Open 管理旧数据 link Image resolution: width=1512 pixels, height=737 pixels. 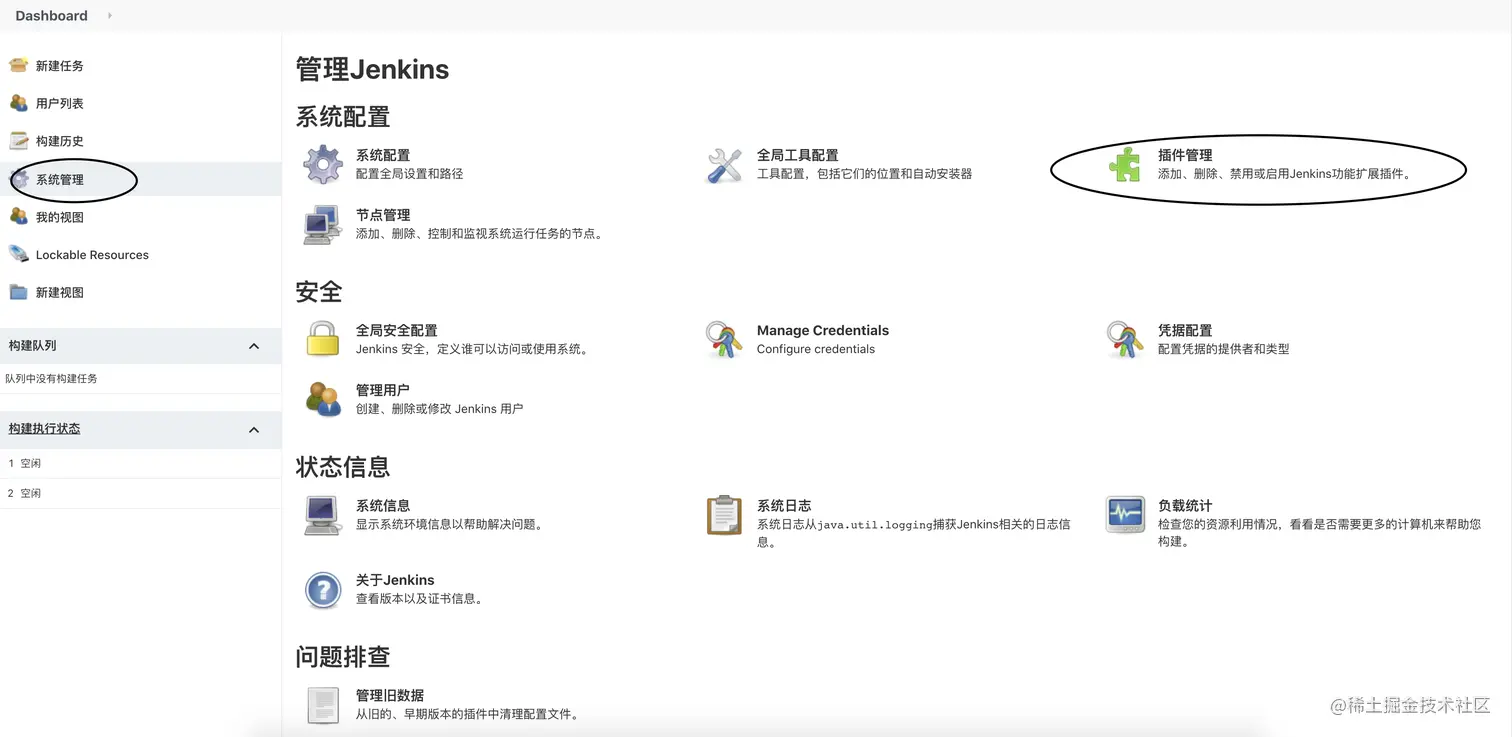point(390,695)
